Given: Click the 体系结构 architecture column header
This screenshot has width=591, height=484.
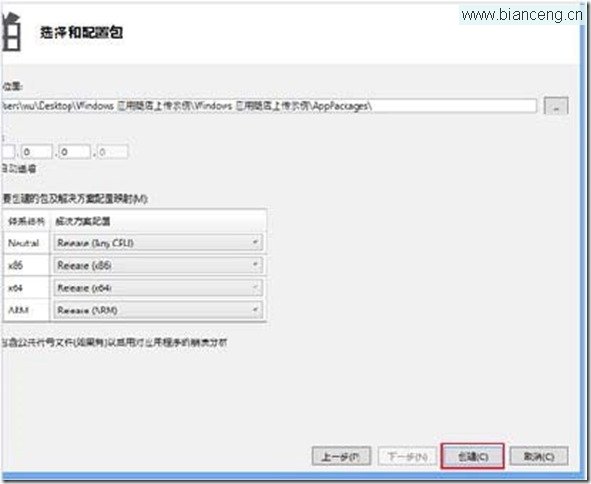Looking at the screenshot, I should click(26, 221).
